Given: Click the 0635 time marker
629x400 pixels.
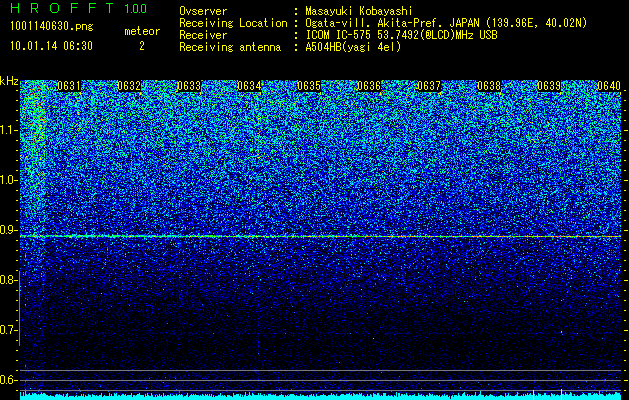Looking at the screenshot, I should pos(309,86).
